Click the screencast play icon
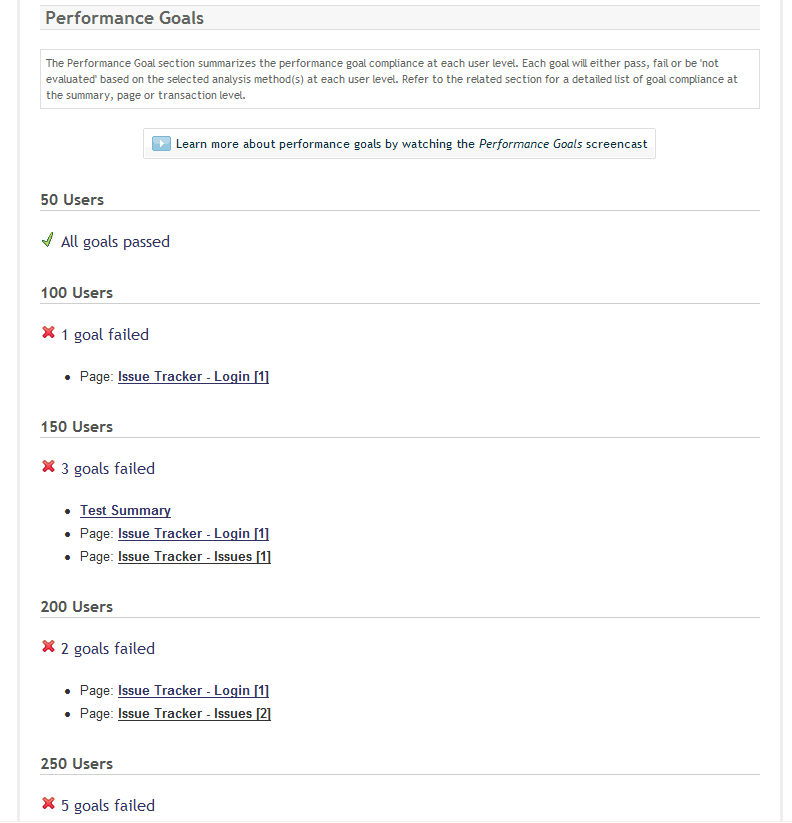The width and height of the screenshot is (792, 823). pos(161,143)
